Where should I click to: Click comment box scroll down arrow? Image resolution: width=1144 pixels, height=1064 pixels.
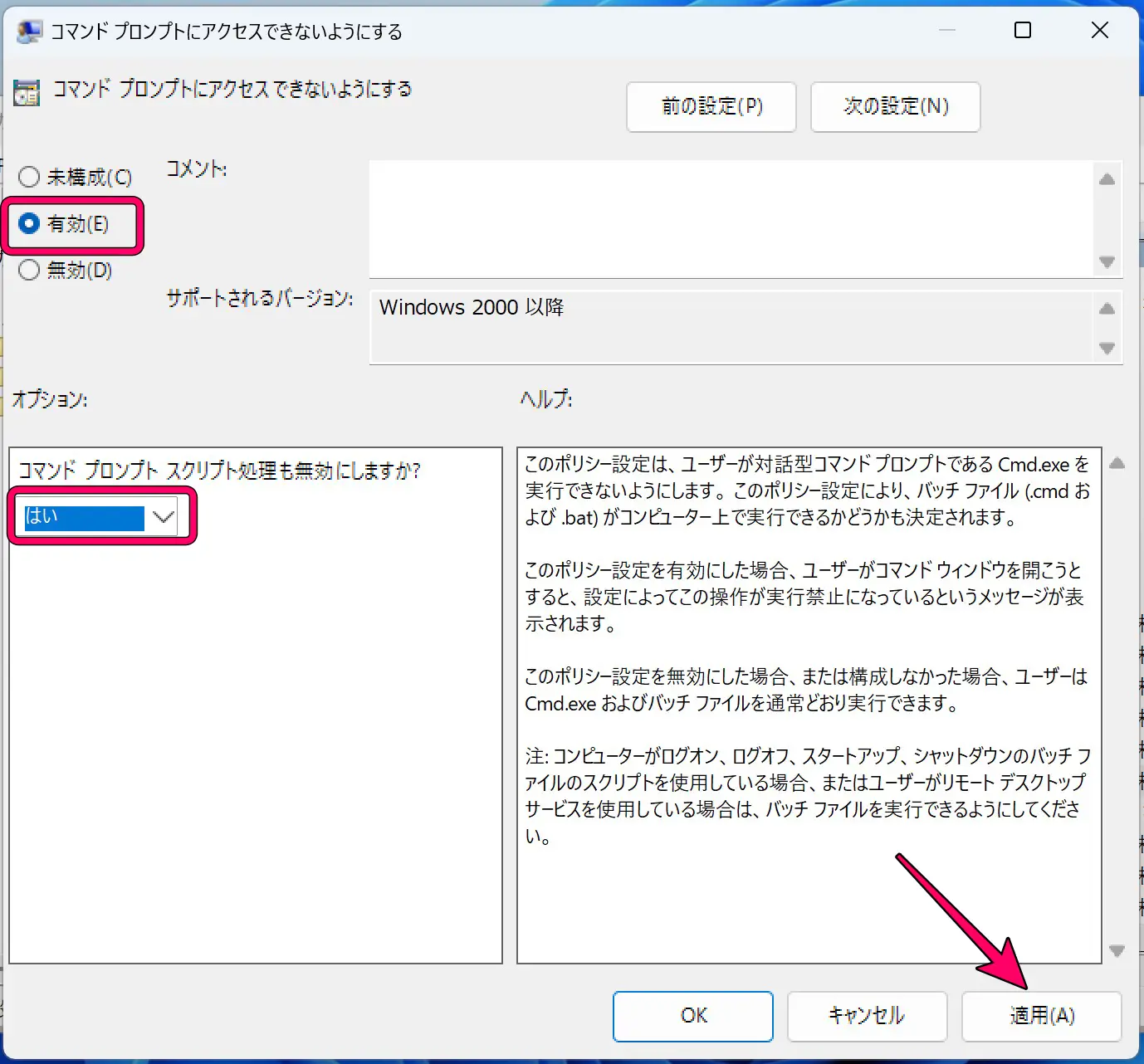[1107, 261]
